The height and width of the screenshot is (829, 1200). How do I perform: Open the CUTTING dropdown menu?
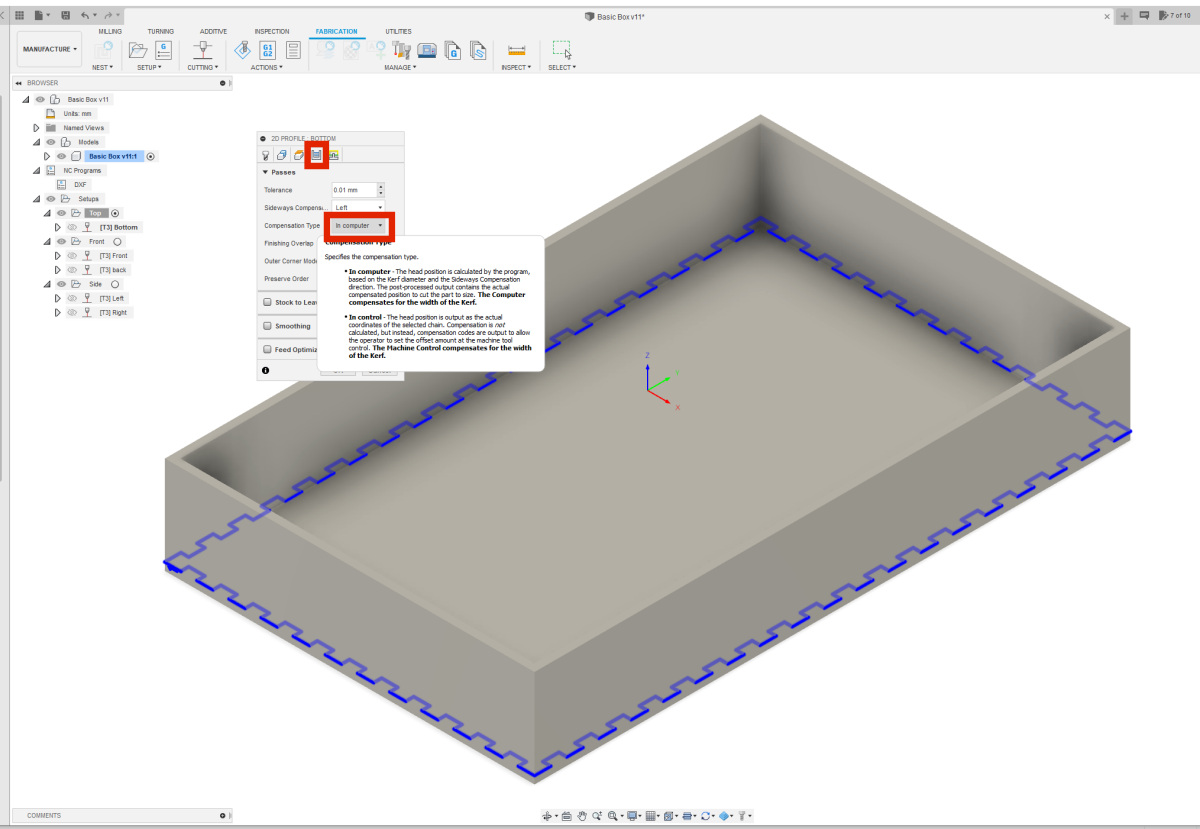[201, 67]
